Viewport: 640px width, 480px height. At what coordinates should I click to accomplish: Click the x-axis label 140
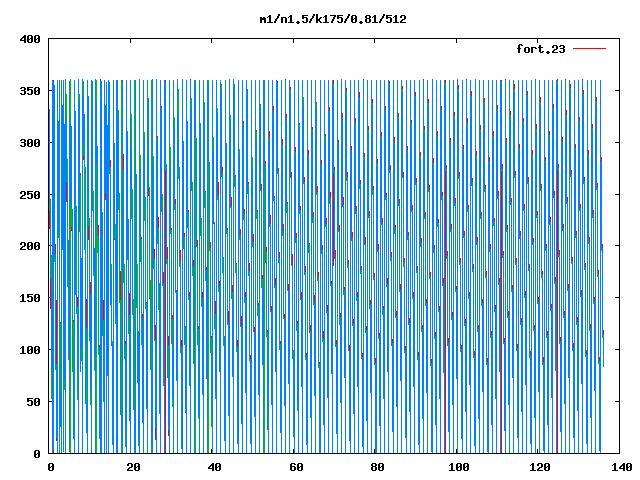(622, 467)
